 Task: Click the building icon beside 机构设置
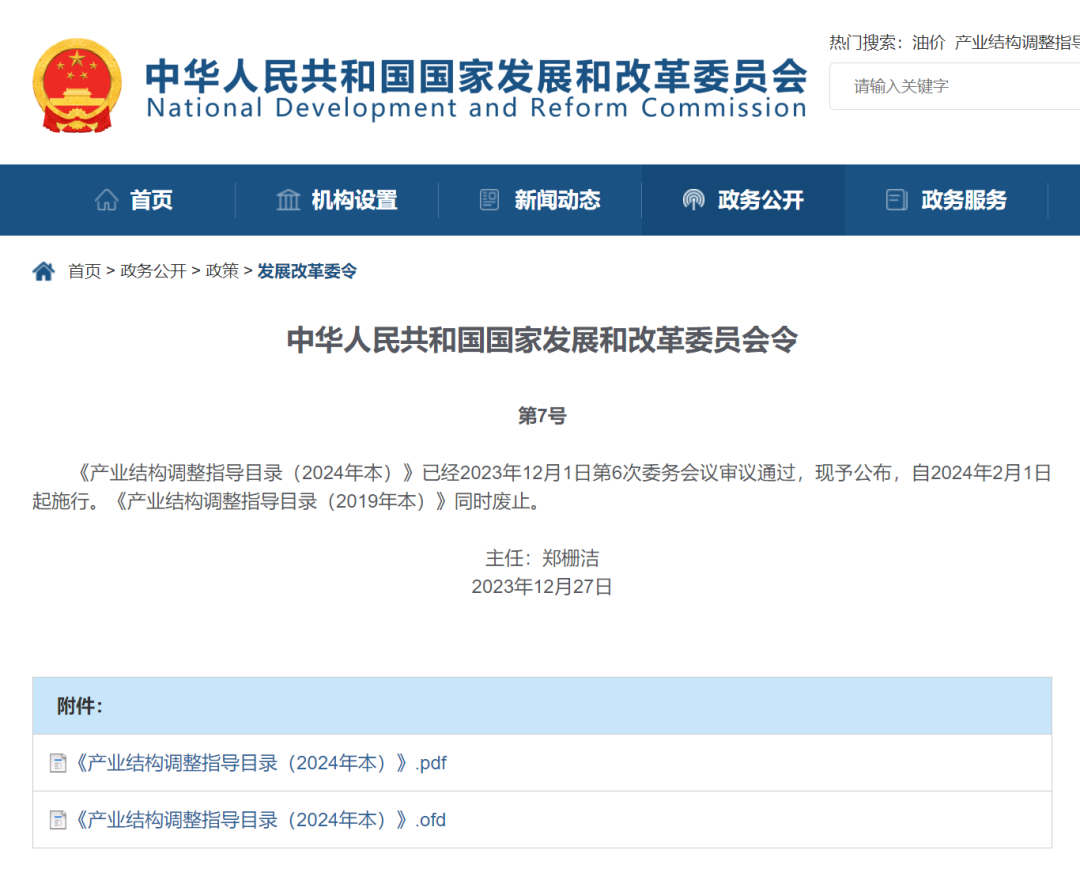coord(288,200)
